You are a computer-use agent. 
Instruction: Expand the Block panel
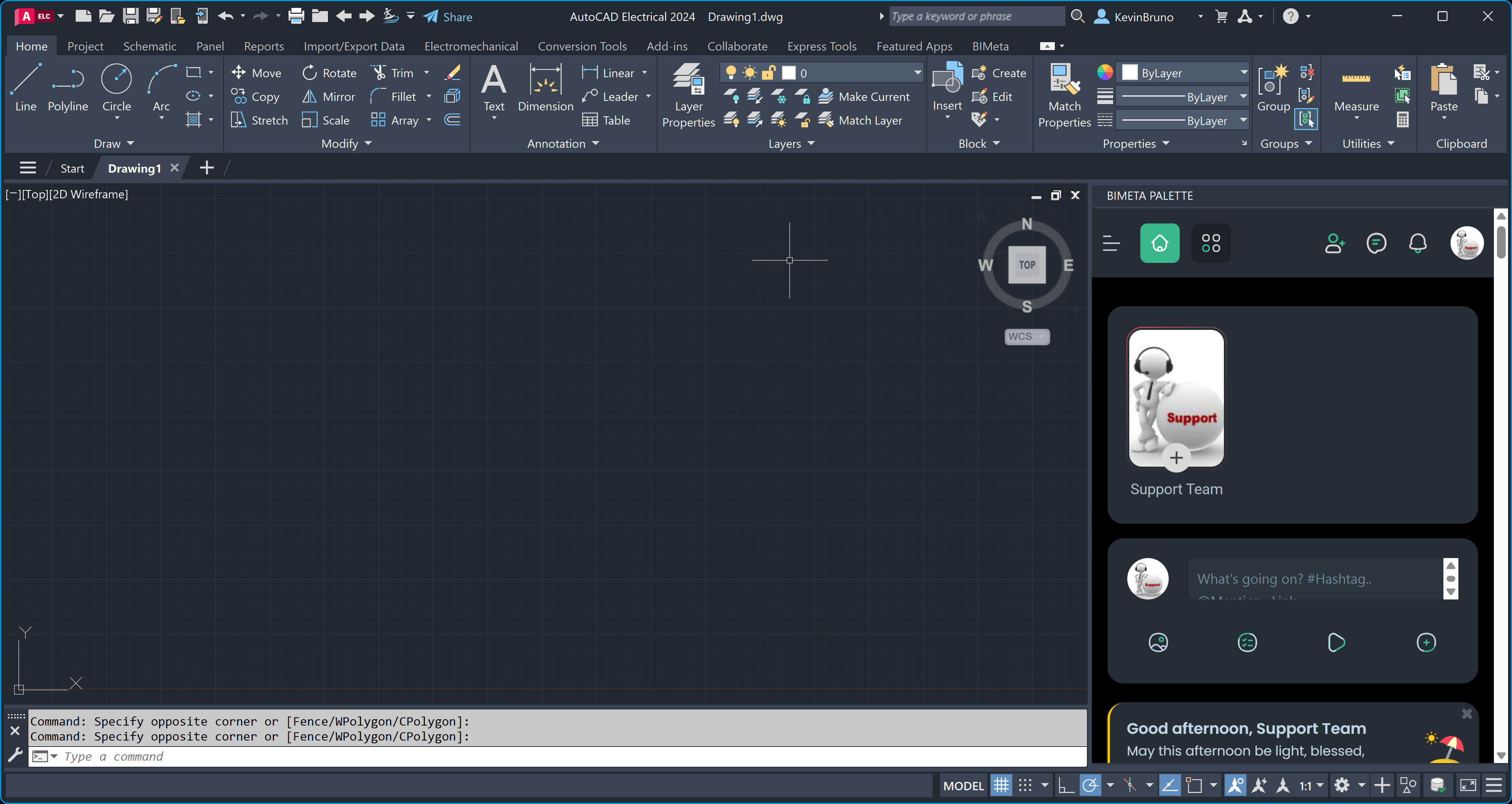pyautogui.click(x=978, y=143)
